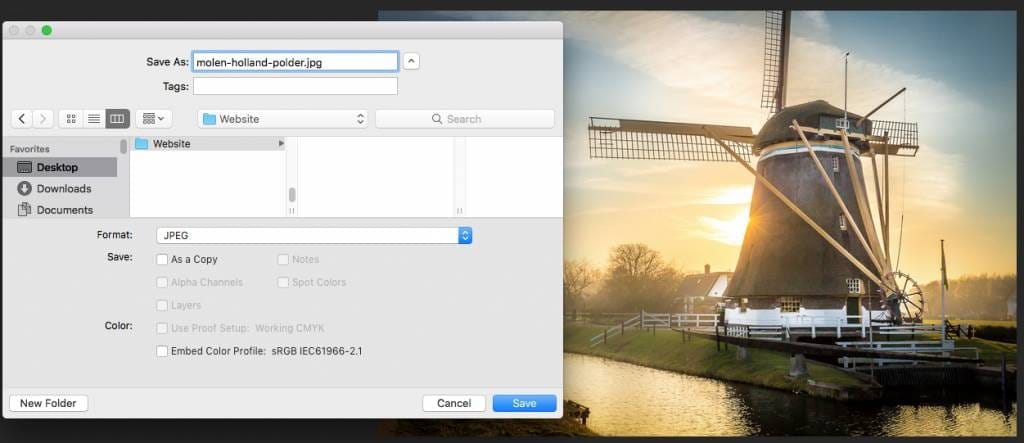This screenshot has height=443, width=1024.
Task: Switch to column view
Action: (118, 119)
